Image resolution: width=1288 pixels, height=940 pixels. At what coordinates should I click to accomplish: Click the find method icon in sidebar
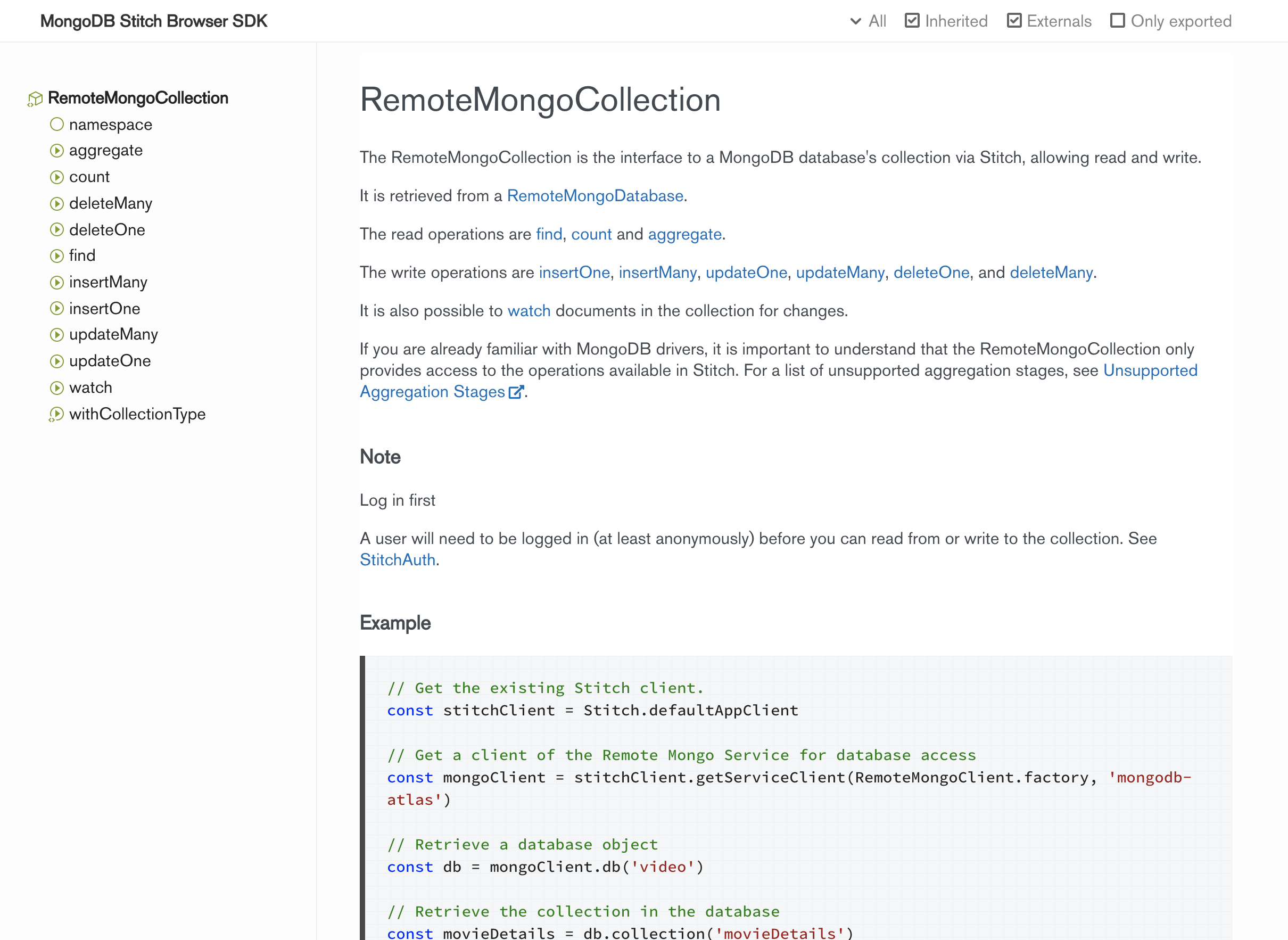[x=56, y=256]
